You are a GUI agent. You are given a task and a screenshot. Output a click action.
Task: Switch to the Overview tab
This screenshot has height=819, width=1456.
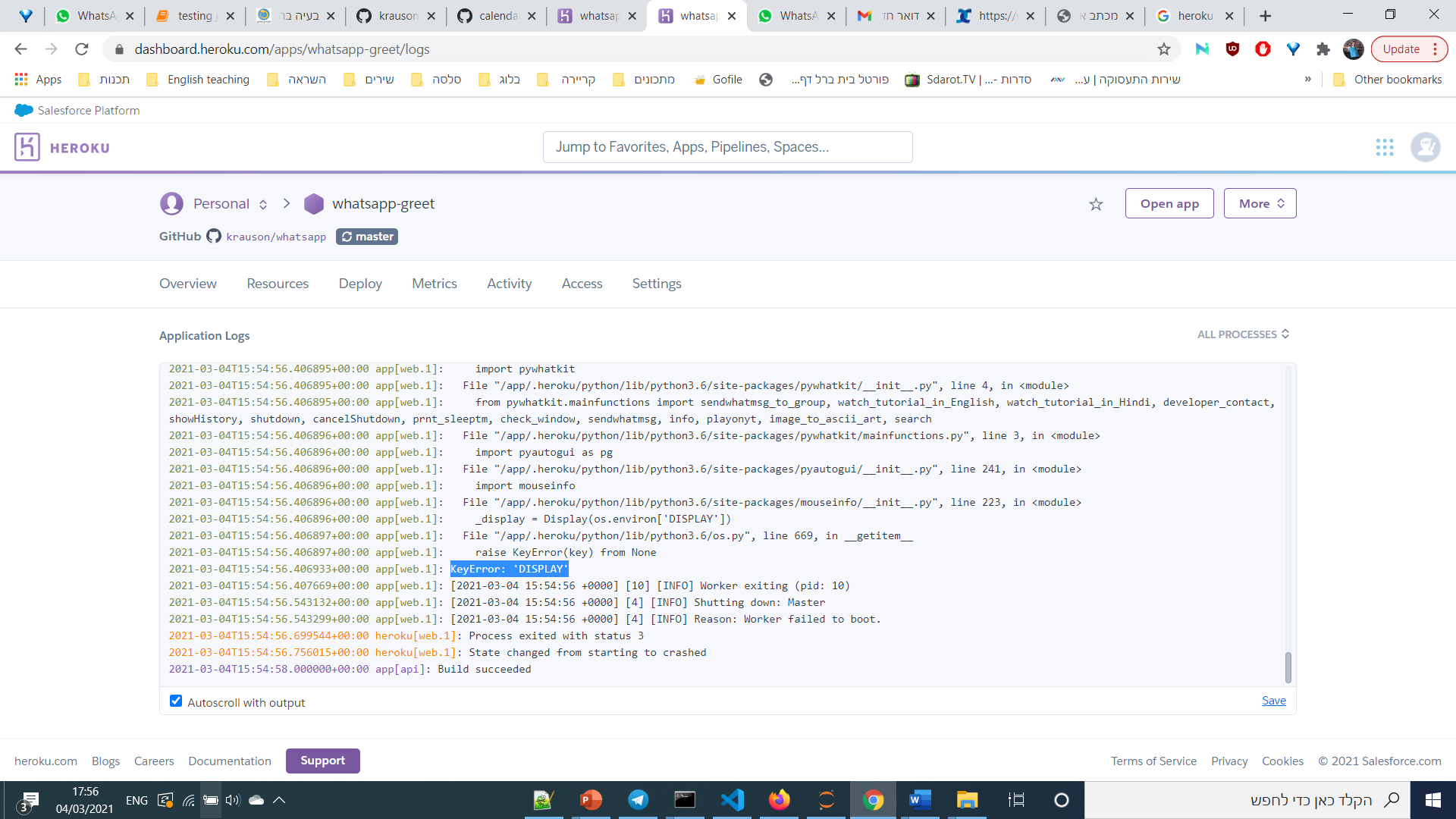pyautogui.click(x=187, y=284)
